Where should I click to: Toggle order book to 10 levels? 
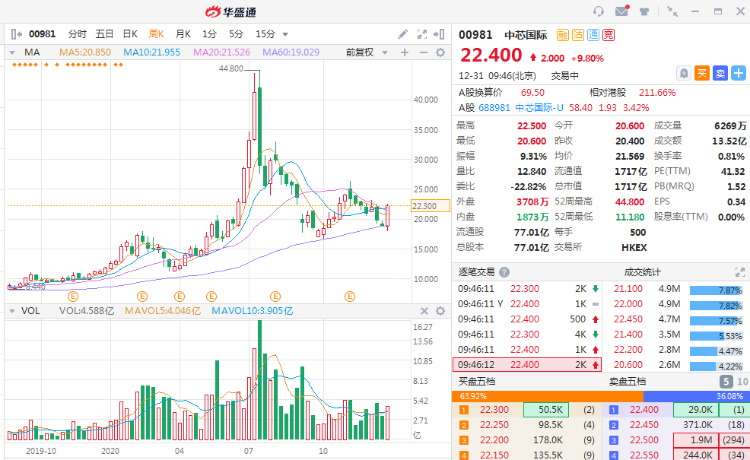(x=742, y=382)
